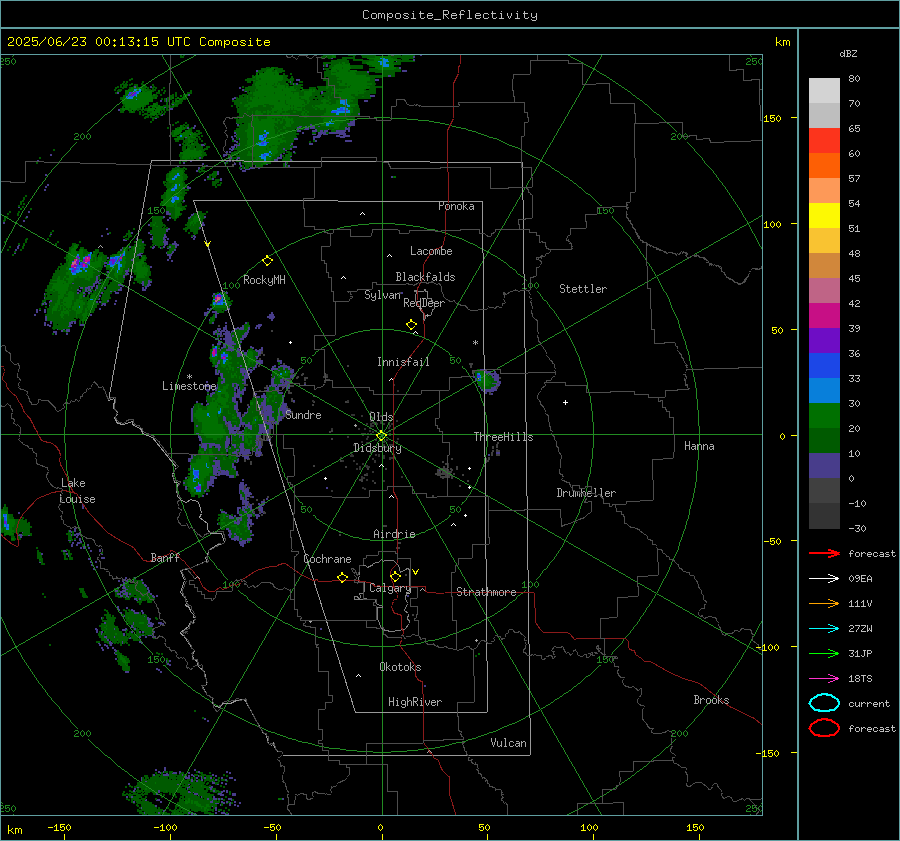Click the light blue bar in the dBZ scale

824,390
